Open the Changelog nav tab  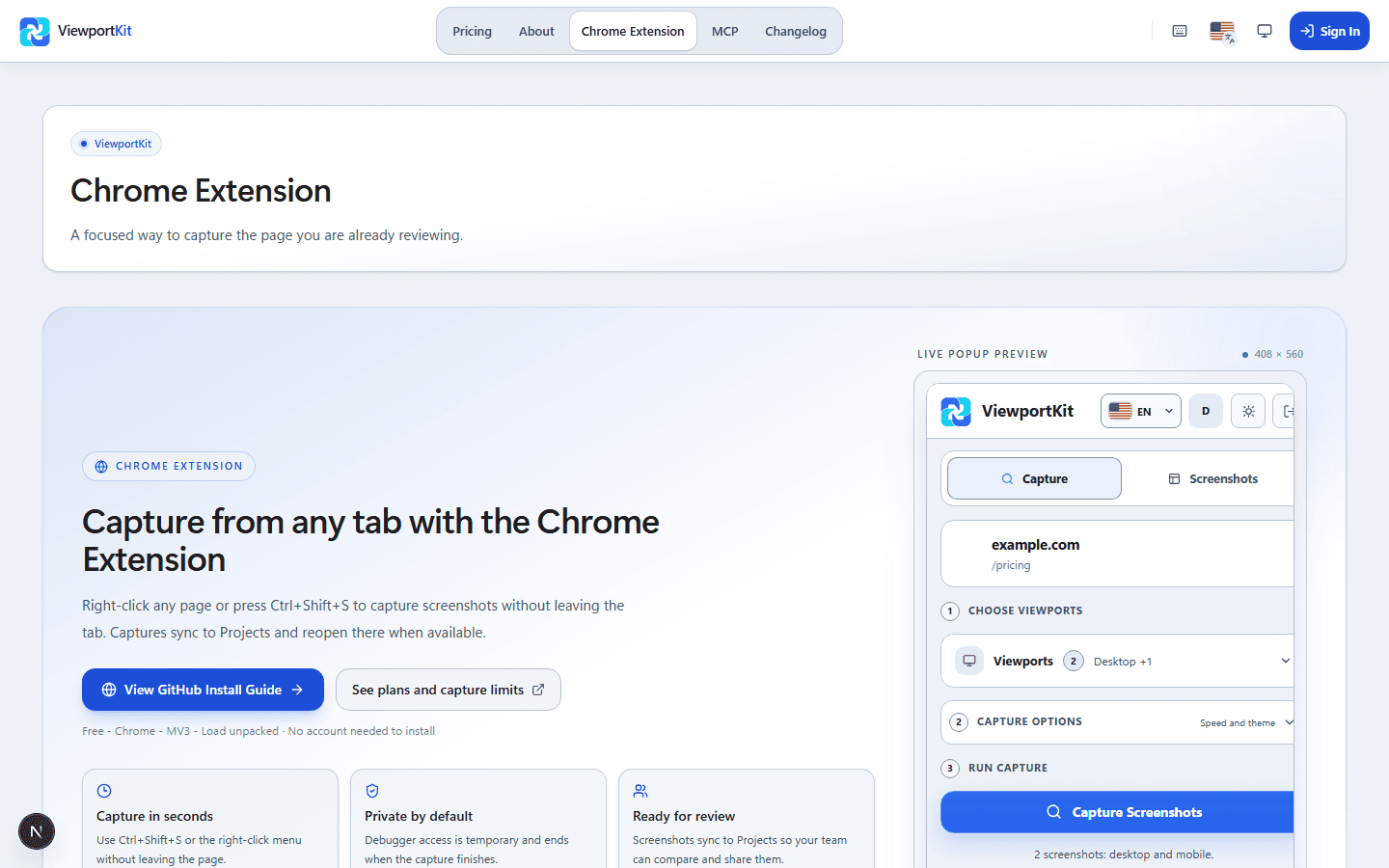pyautogui.click(x=796, y=31)
